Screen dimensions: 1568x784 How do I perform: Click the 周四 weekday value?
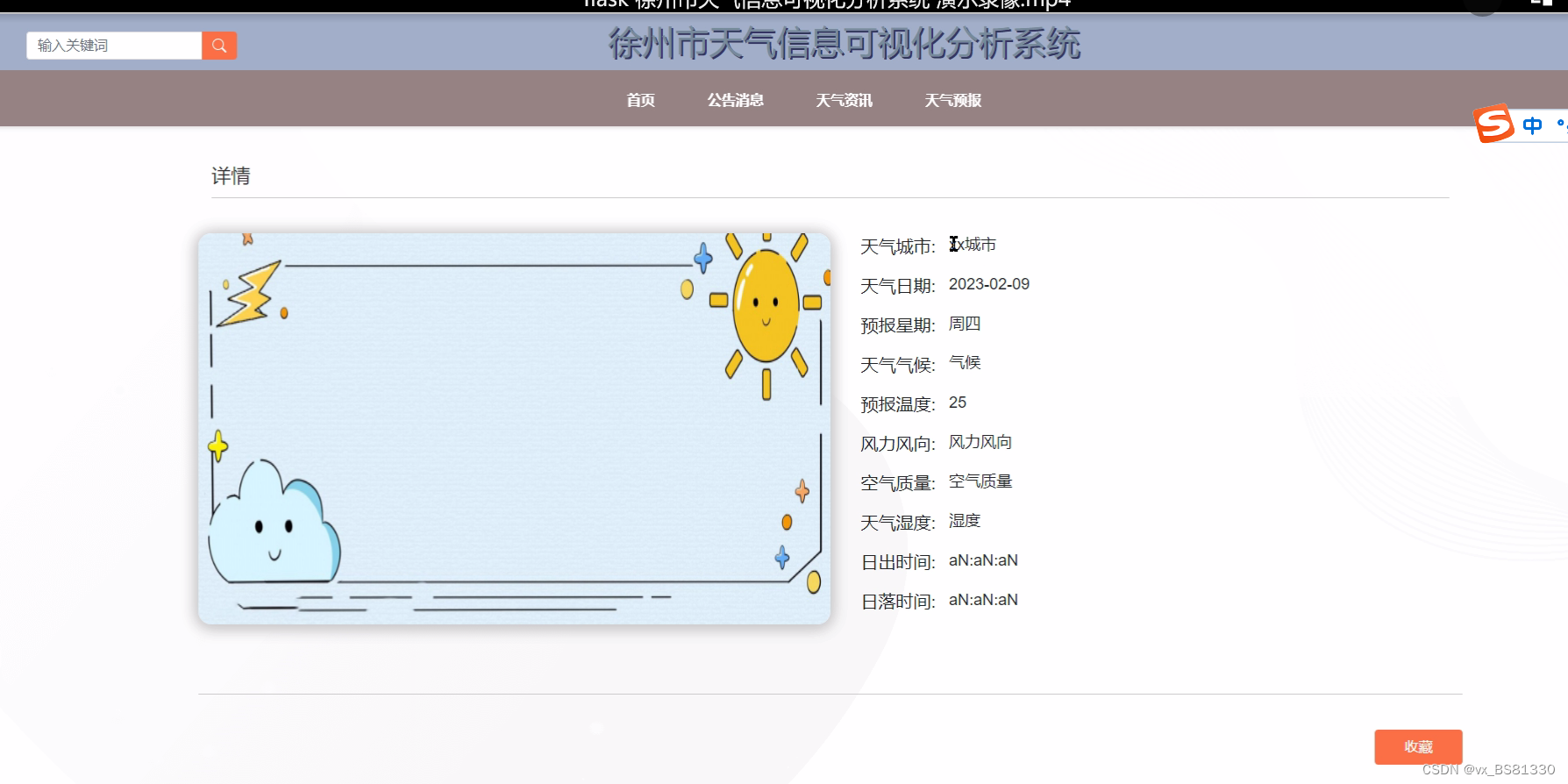[965, 324]
